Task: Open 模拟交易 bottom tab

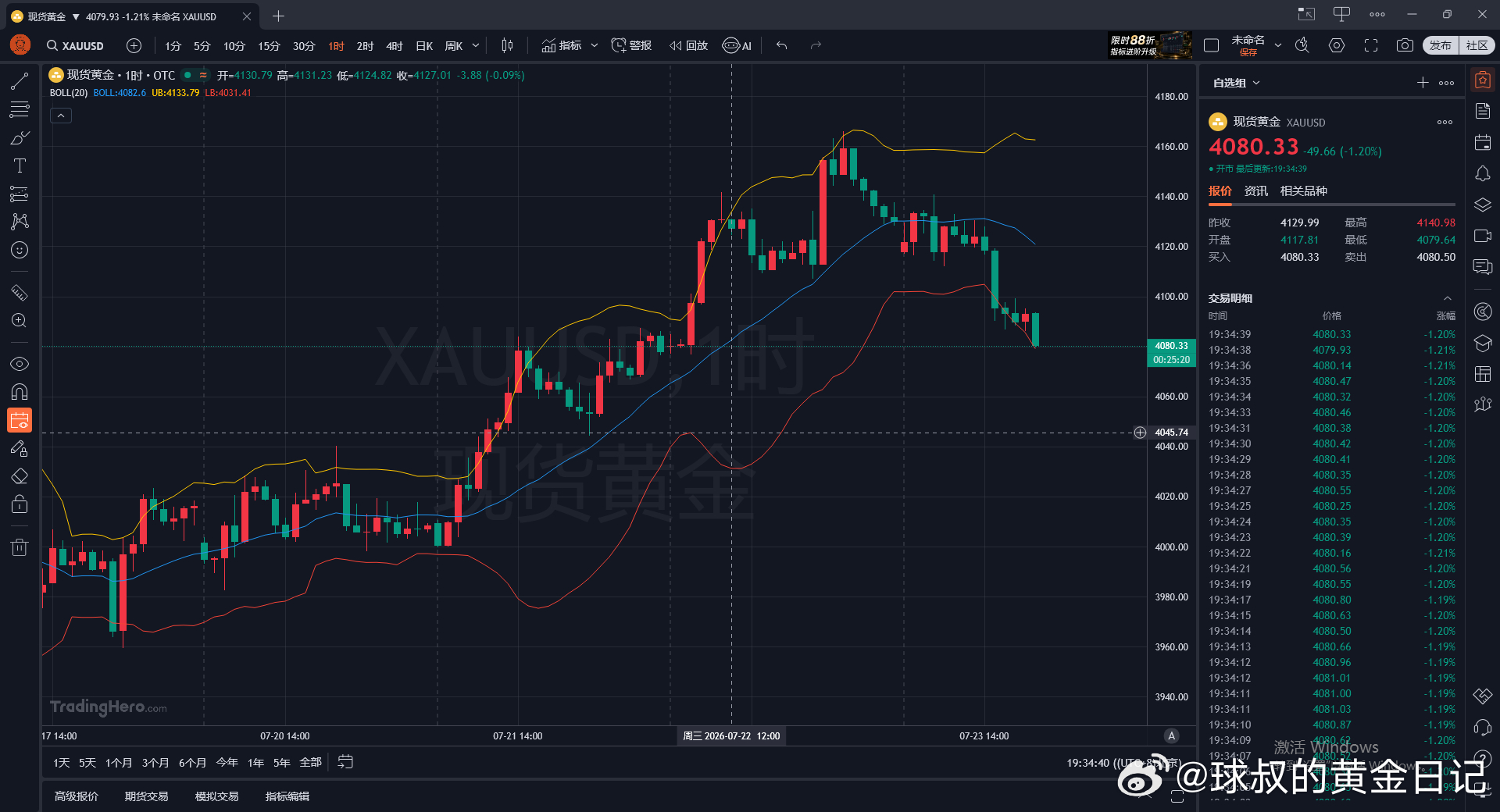Action: coord(216,796)
